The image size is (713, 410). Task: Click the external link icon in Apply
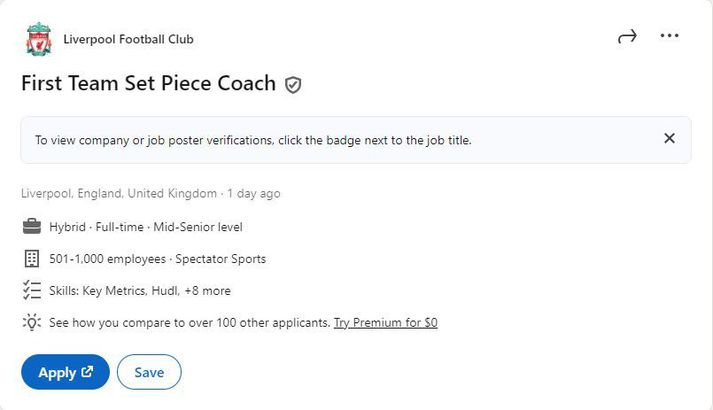pos(87,371)
